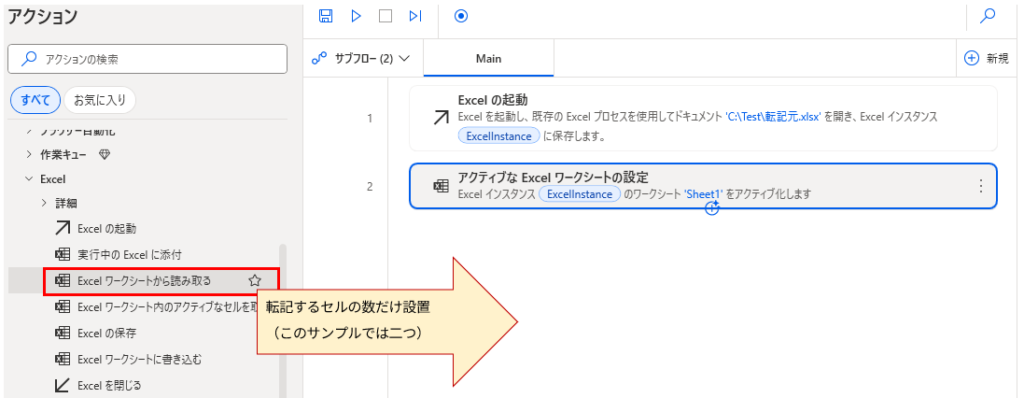Select step 1 Excel の起動 card

click(703, 118)
